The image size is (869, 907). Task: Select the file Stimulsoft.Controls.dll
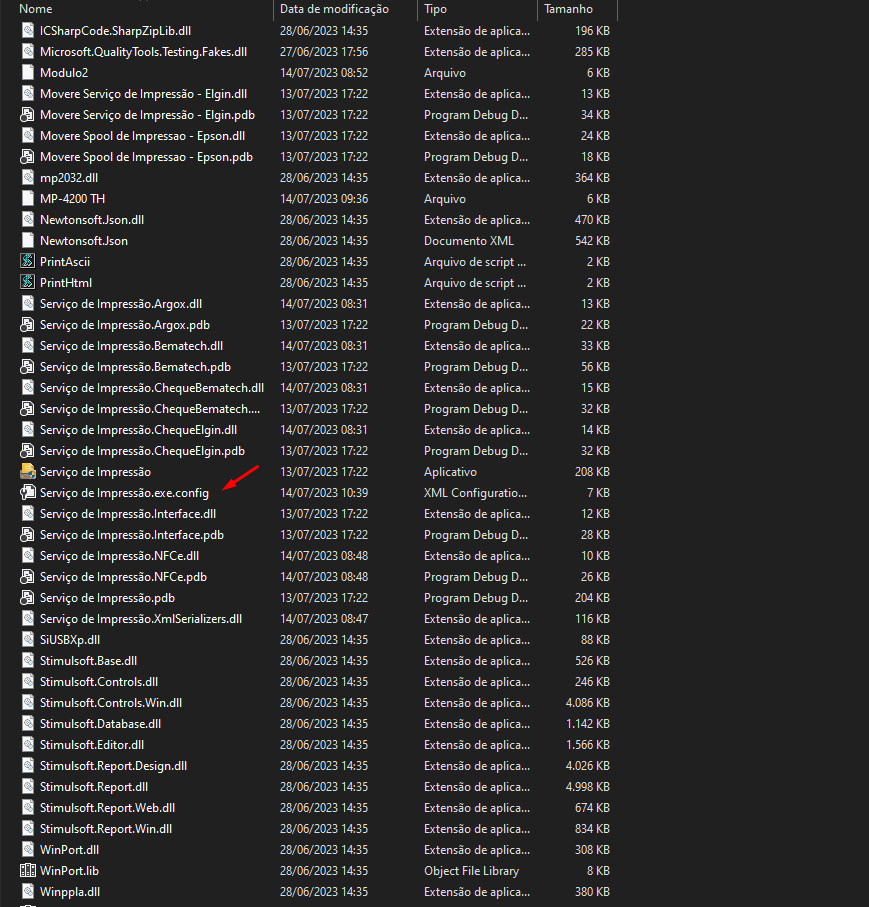point(99,682)
